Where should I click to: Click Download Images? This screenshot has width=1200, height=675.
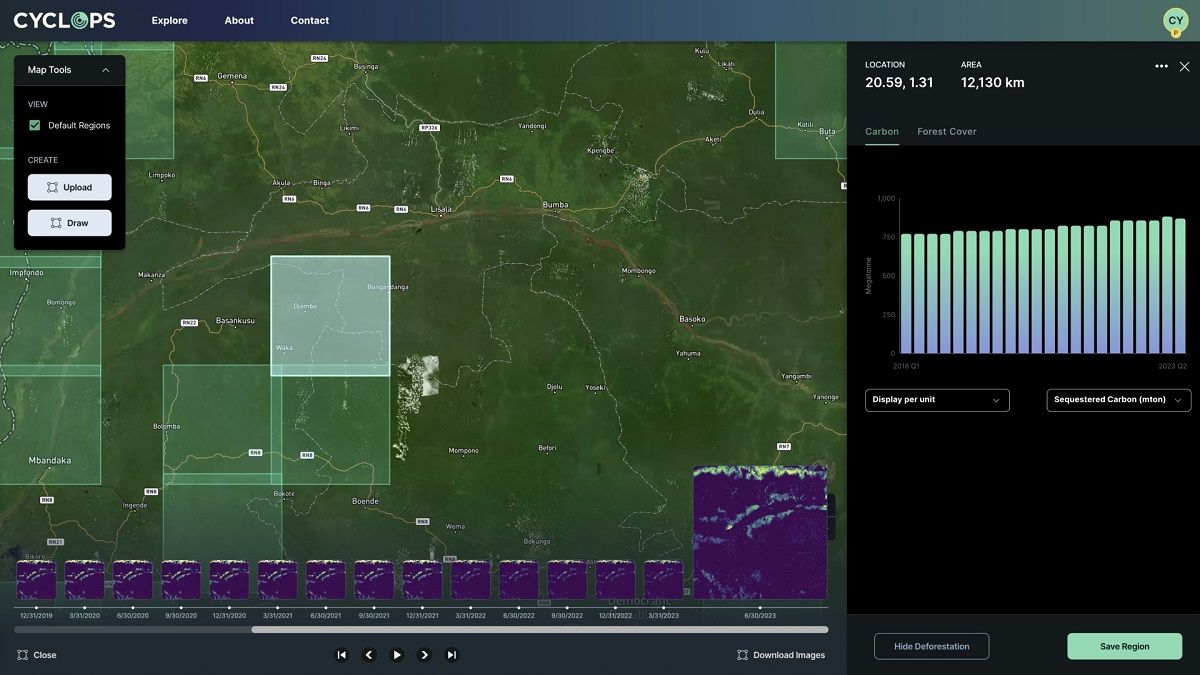(x=781, y=655)
